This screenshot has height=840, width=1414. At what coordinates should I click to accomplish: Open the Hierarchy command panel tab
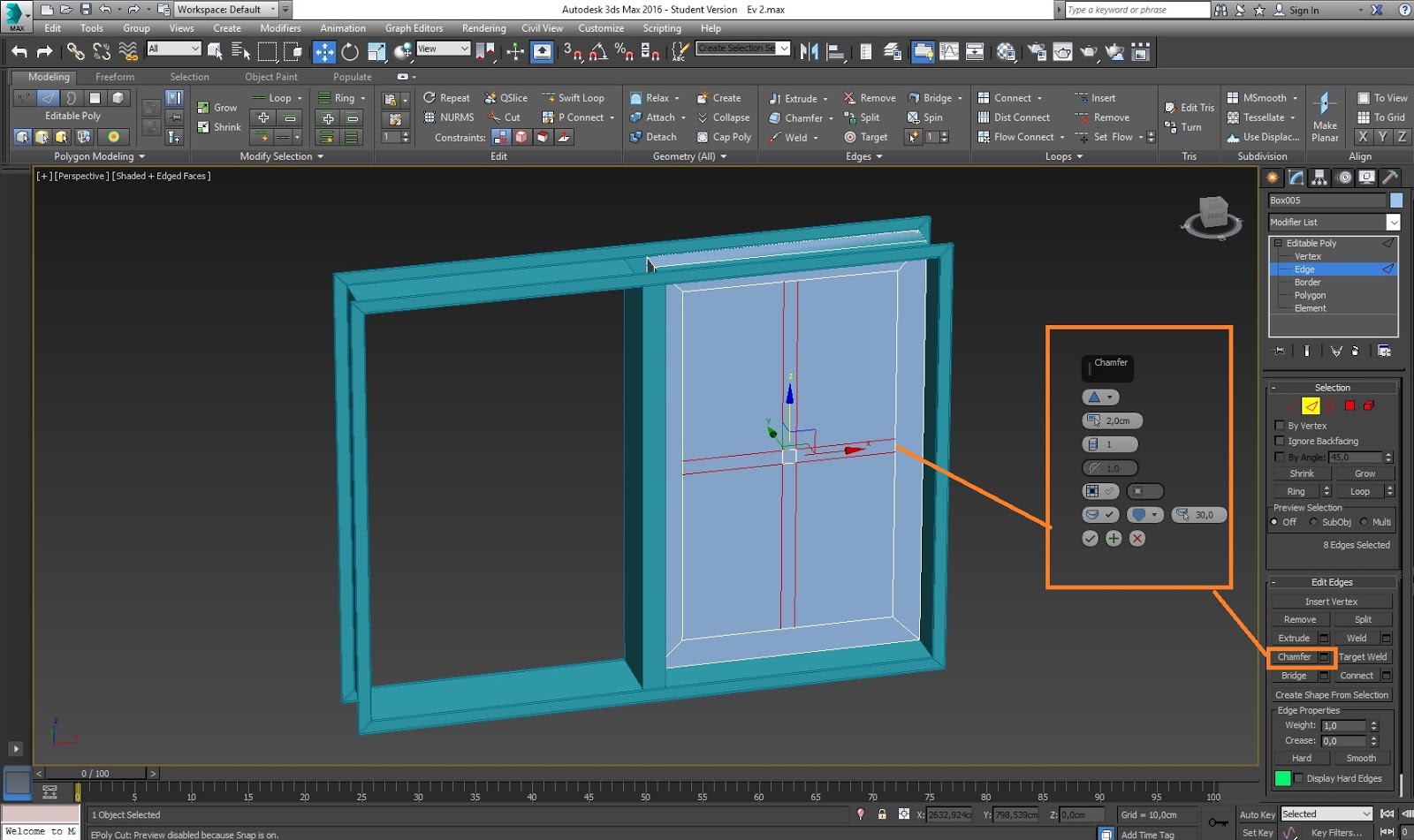1319,178
